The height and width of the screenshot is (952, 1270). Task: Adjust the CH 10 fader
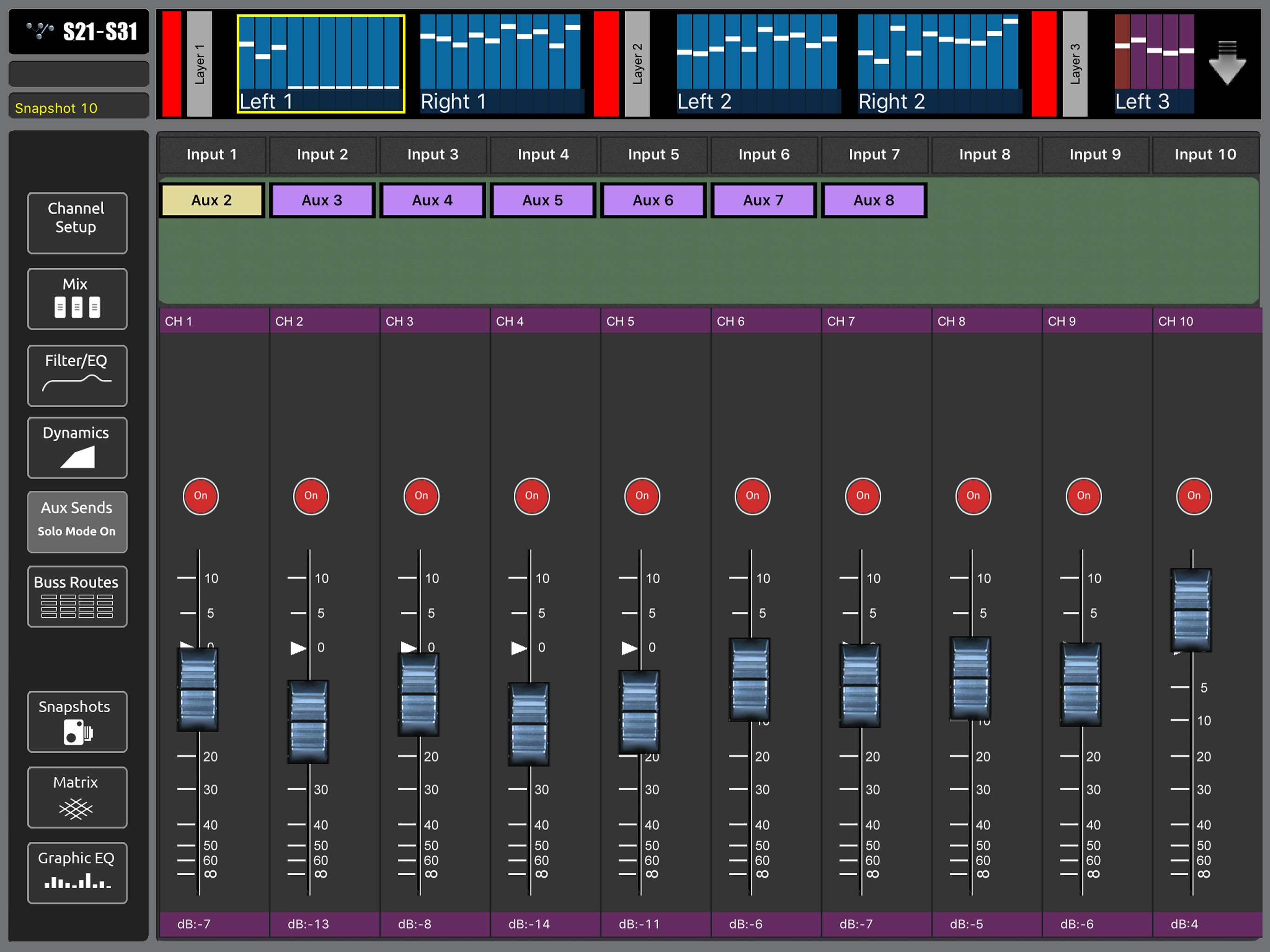(1191, 610)
